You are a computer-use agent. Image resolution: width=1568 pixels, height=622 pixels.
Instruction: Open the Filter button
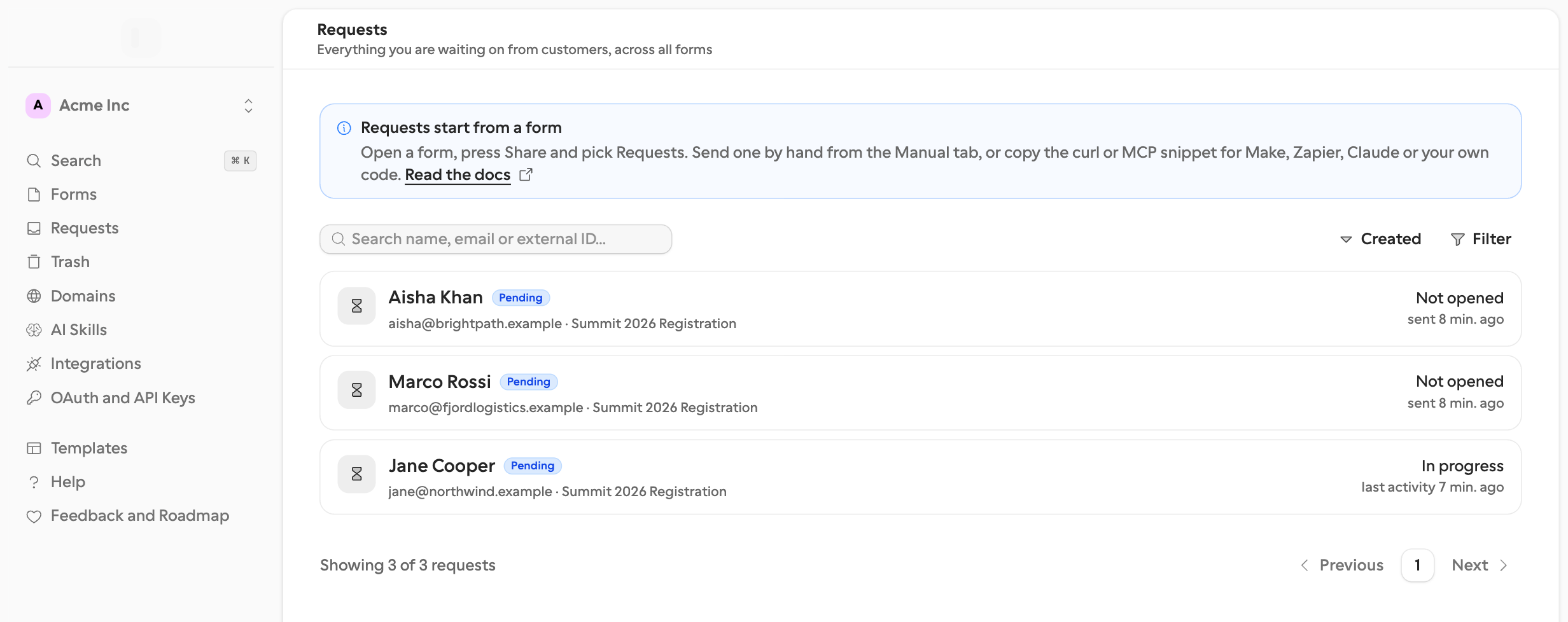coord(1481,239)
